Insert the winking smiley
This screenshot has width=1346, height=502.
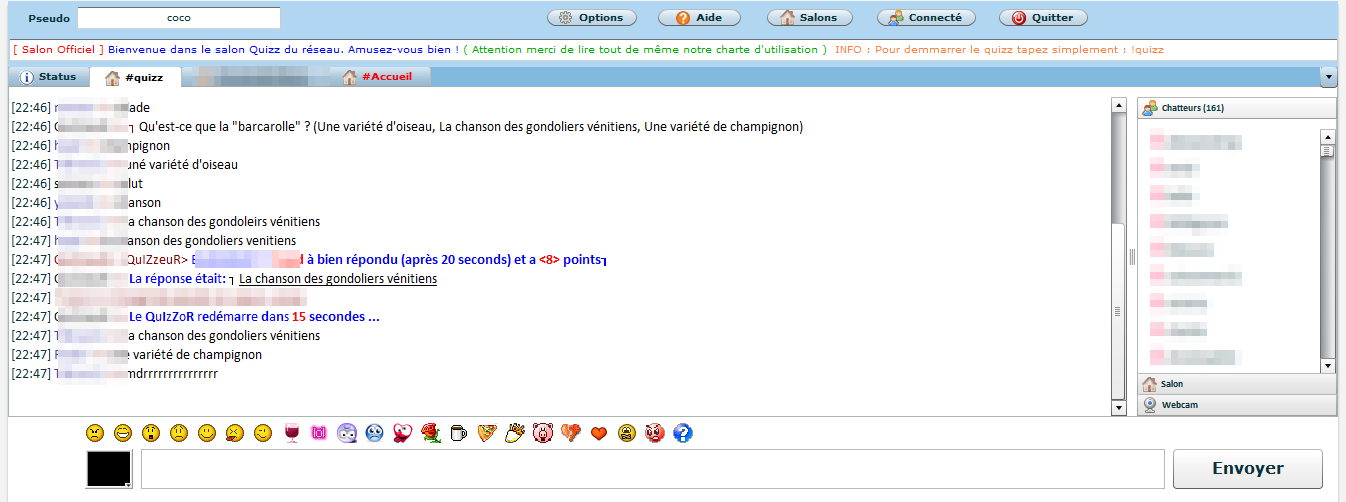click(x=262, y=433)
